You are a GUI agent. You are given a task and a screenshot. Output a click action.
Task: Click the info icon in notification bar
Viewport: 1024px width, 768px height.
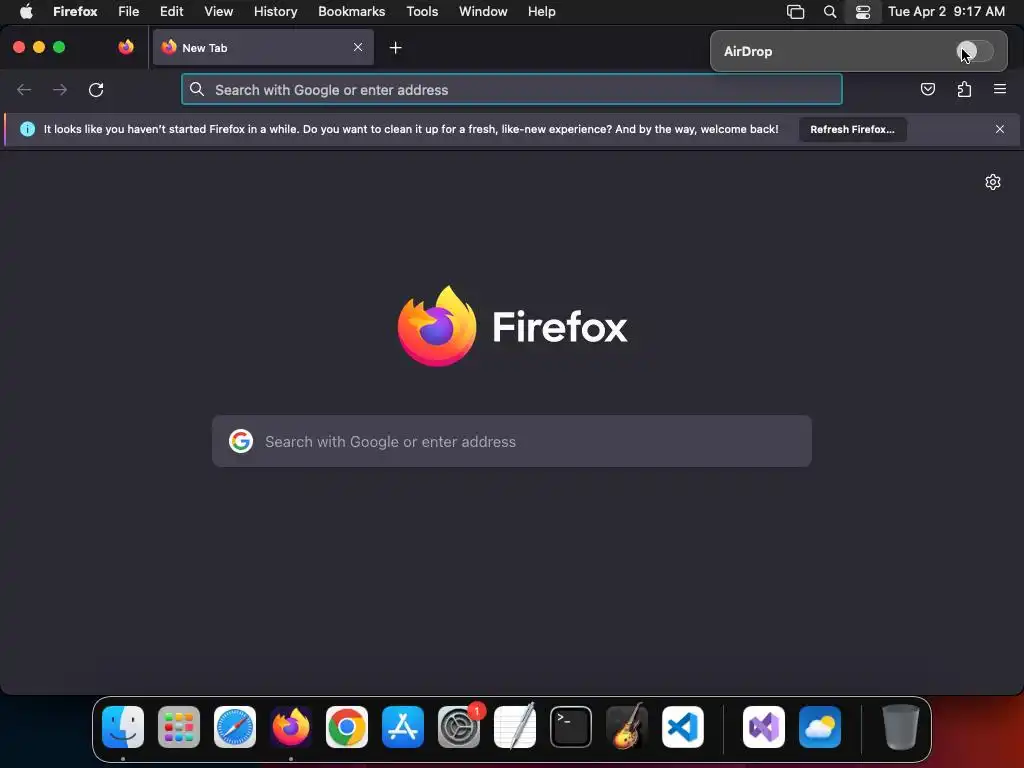click(x=27, y=129)
